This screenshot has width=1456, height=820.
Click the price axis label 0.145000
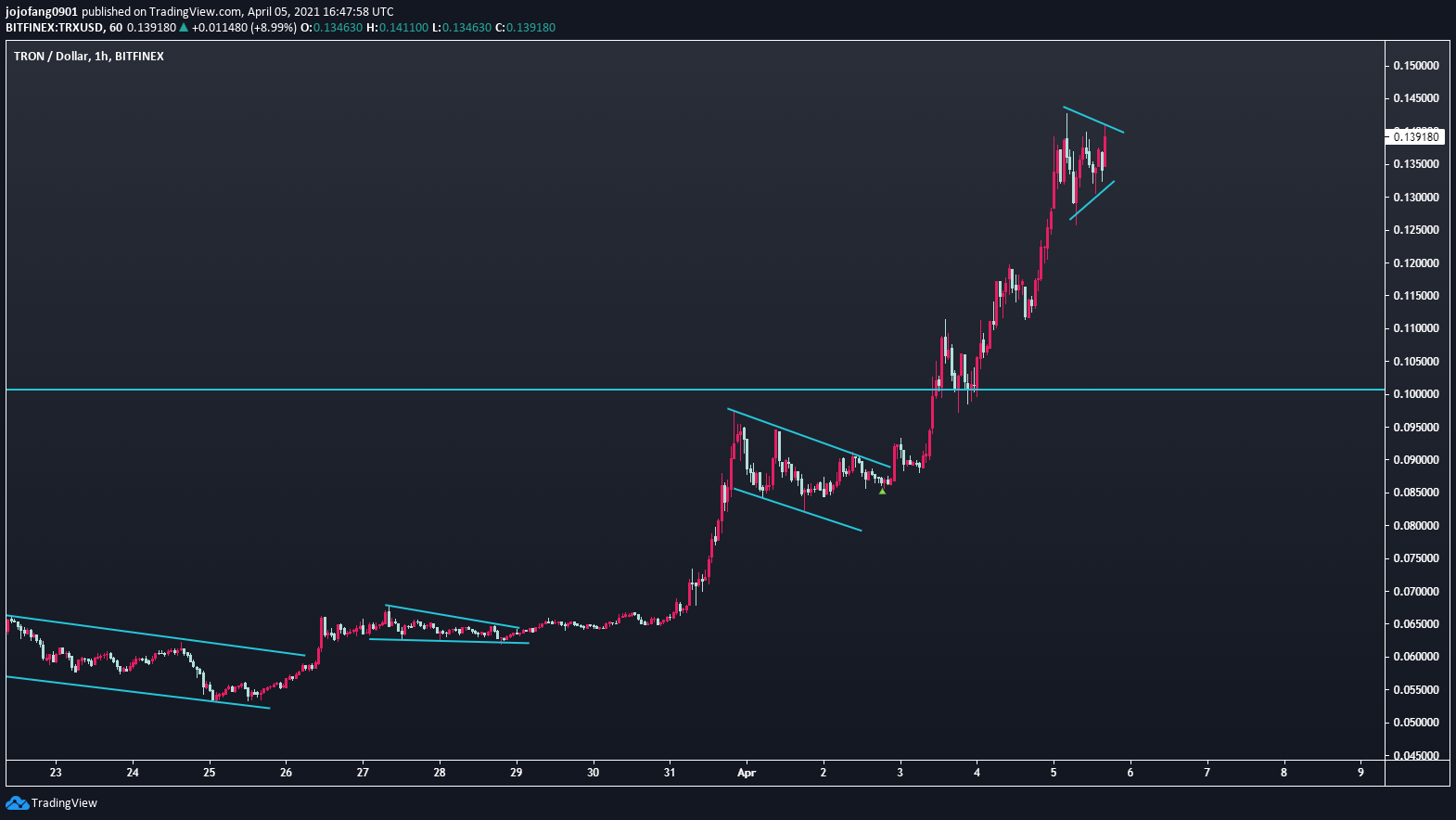click(1416, 98)
